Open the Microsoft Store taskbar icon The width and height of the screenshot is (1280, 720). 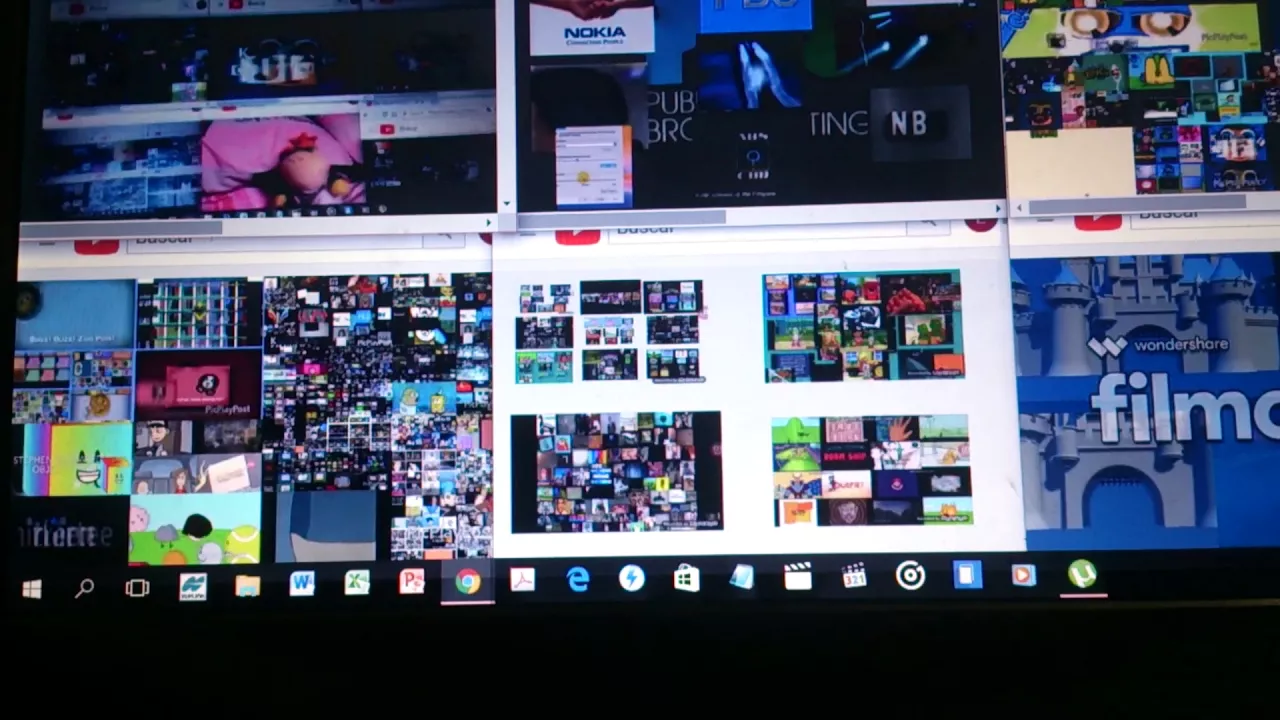pyautogui.click(x=686, y=578)
